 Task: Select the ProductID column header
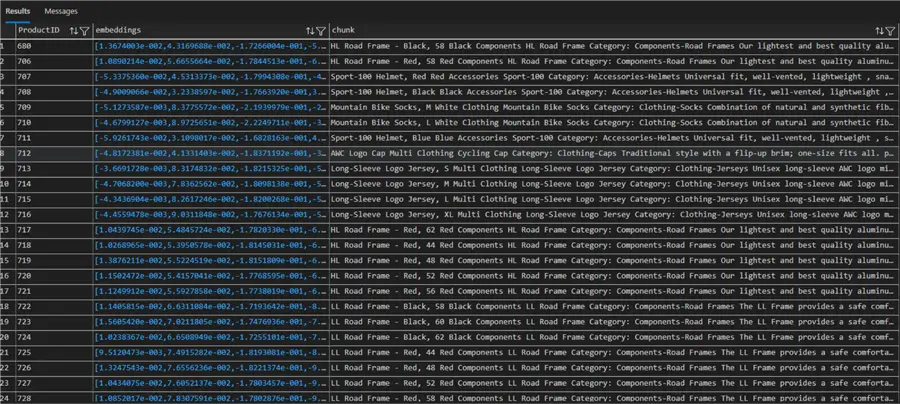54,30
